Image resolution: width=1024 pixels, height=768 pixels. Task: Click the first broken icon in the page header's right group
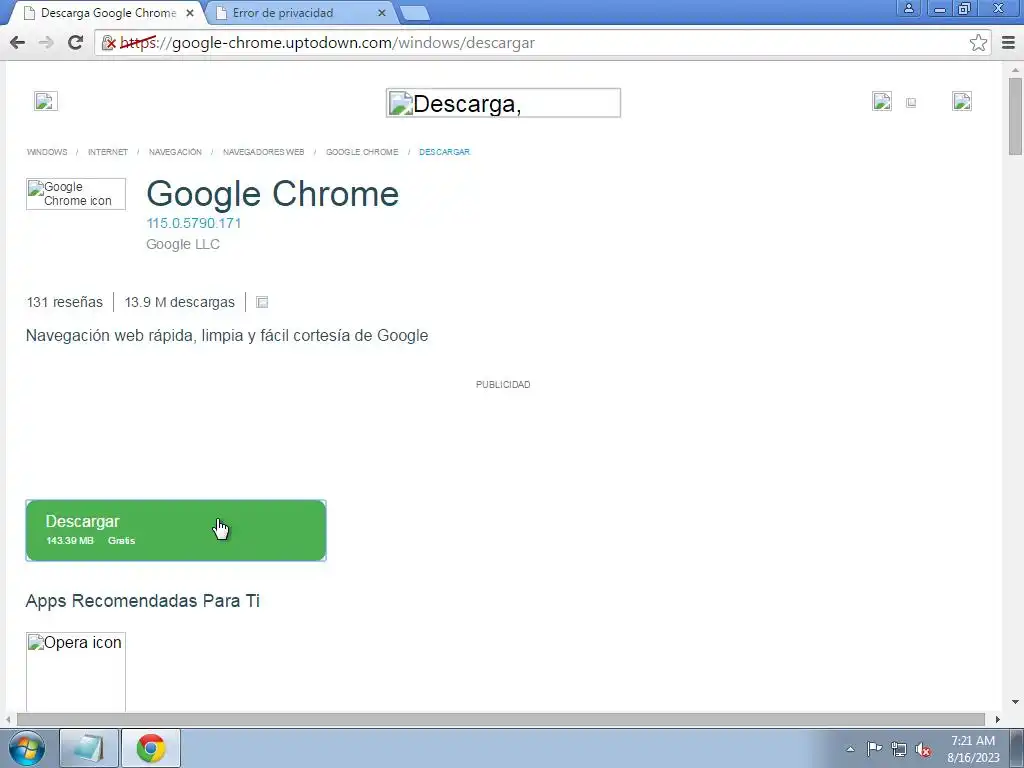882,101
